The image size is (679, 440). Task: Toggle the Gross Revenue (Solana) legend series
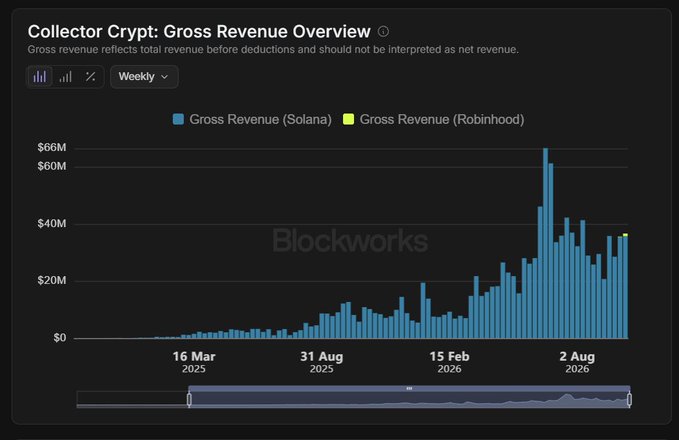pos(252,120)
